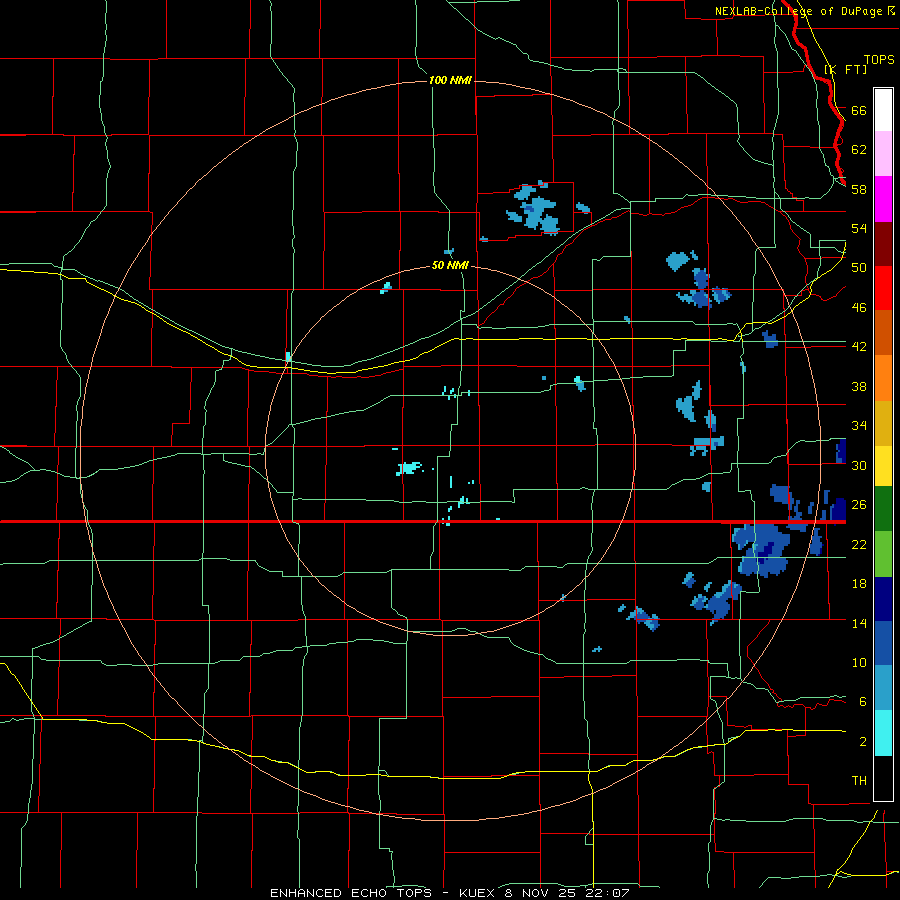Select the "14" legend value

tap(859, 623)
